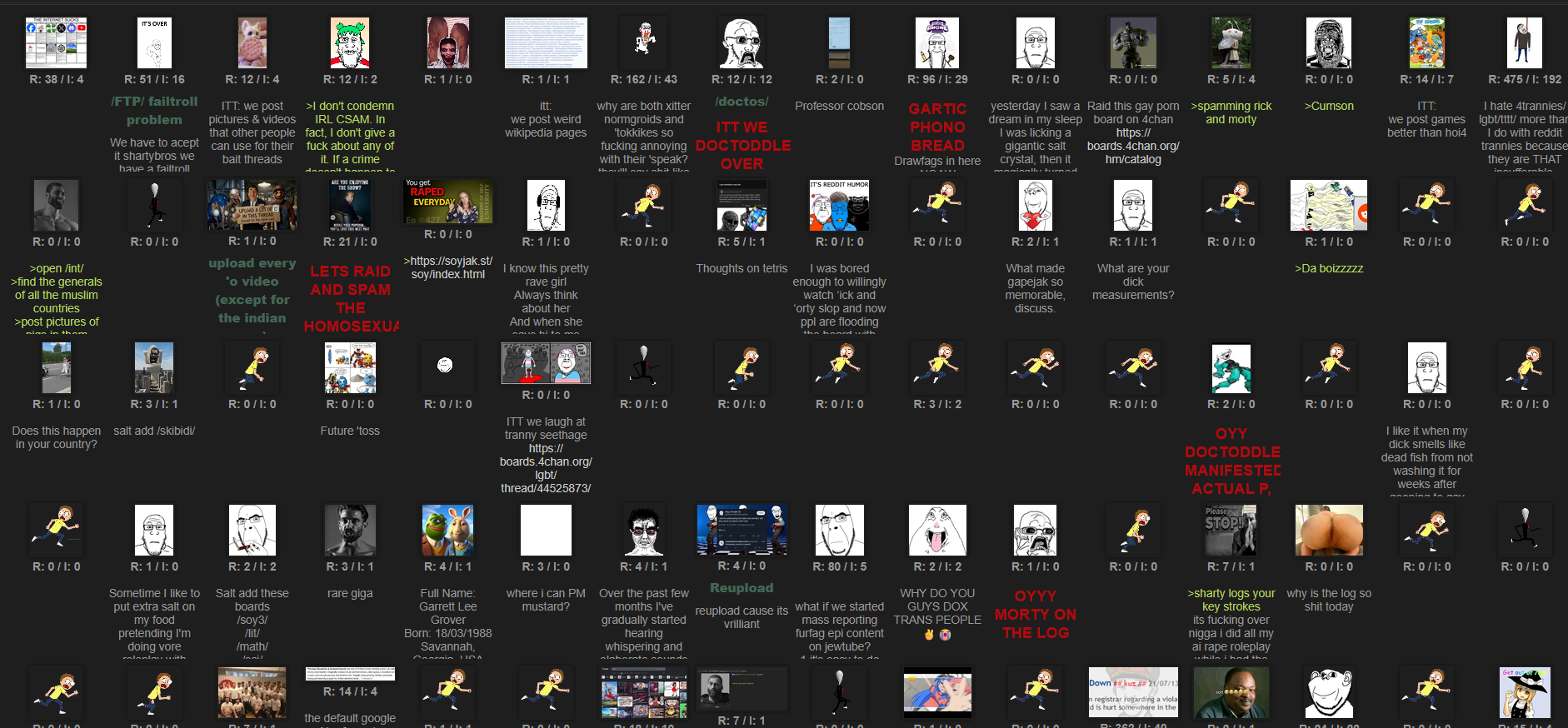Click the "R: 21 / I: 0" counter
Screen dimensions: 1568x728
350,242
